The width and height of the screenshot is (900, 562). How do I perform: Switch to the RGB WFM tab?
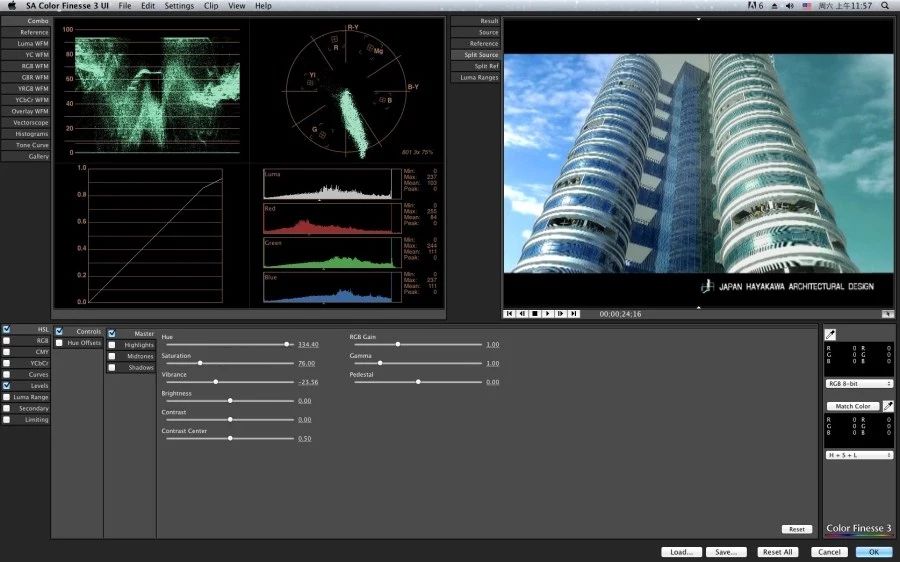click(x=26, y=66)
